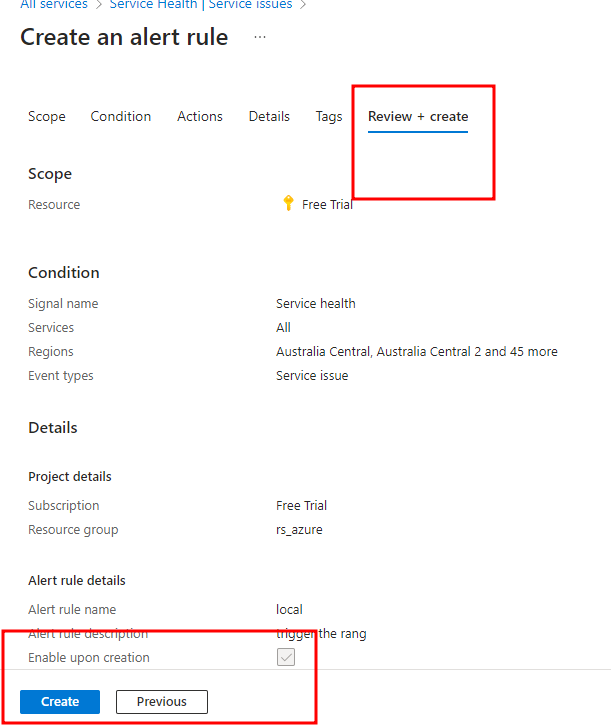
Task: Click the Create an alert rule heading
Action: click(x=124, y=38)
